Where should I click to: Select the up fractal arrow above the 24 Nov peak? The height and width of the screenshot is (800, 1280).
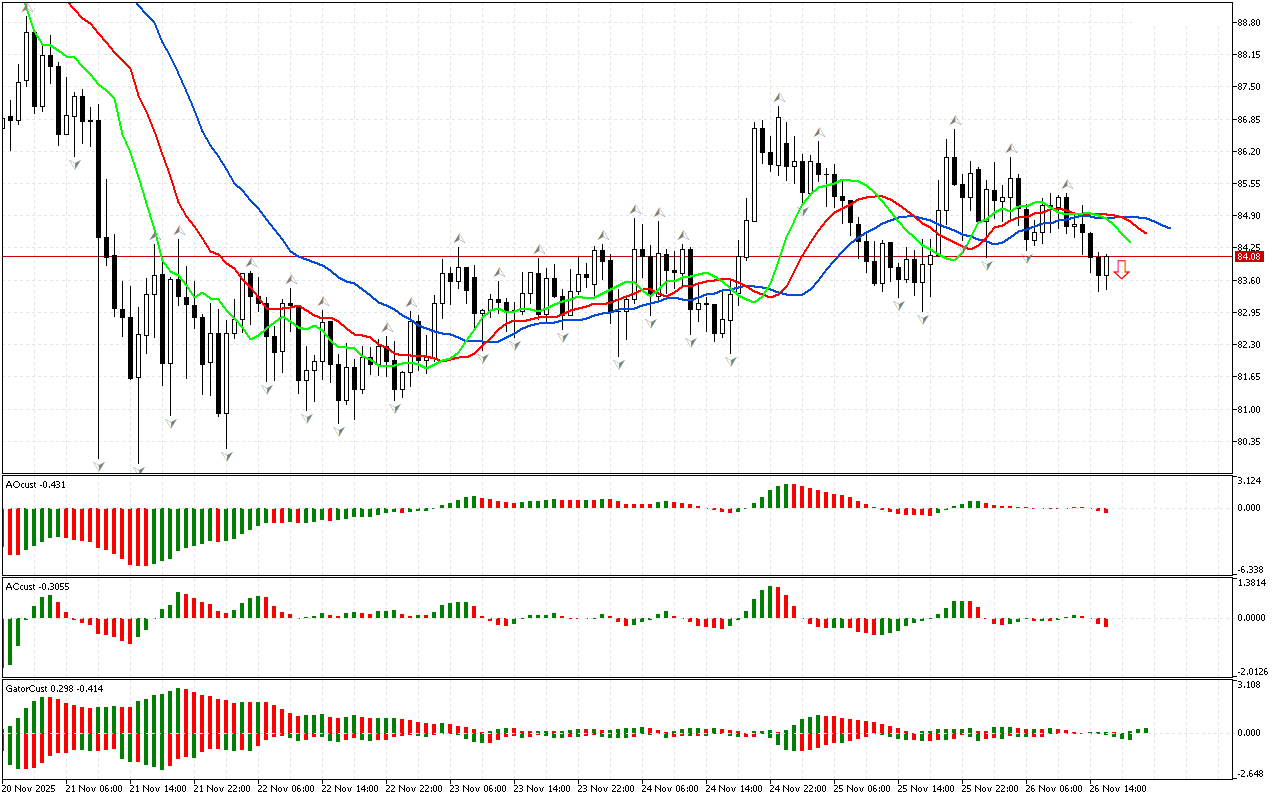777,97
